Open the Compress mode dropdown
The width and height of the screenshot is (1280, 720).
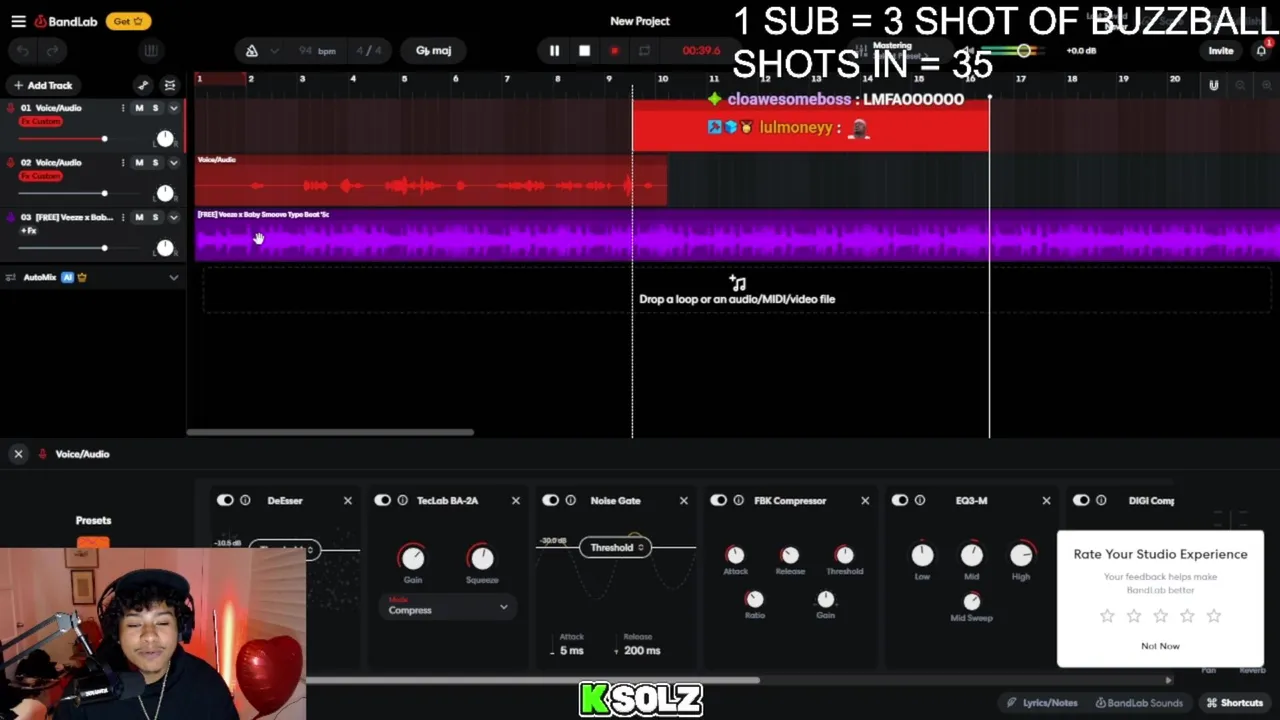(x=448, y=607)
